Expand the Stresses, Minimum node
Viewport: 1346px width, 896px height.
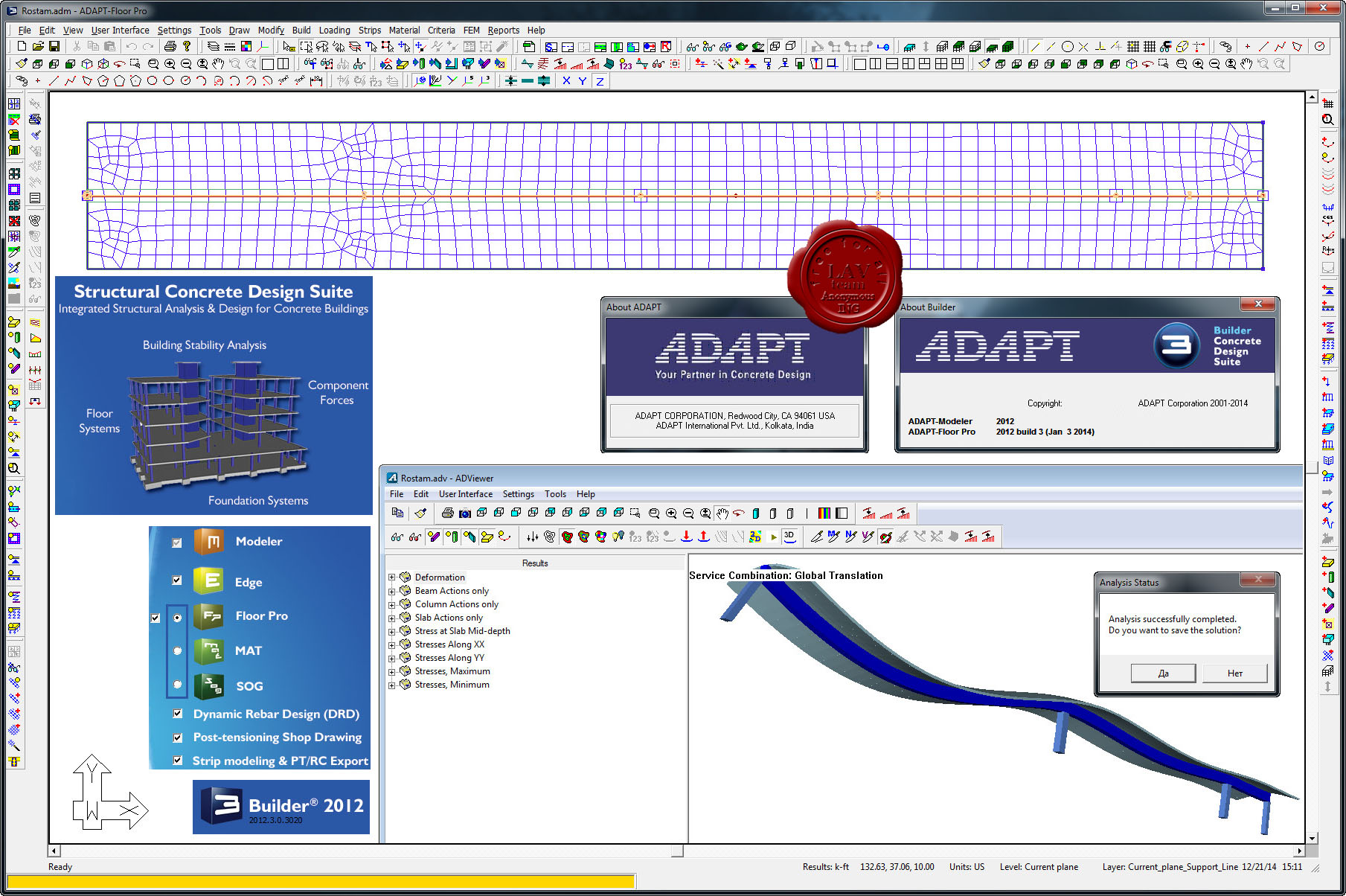(x=391, y=685)
